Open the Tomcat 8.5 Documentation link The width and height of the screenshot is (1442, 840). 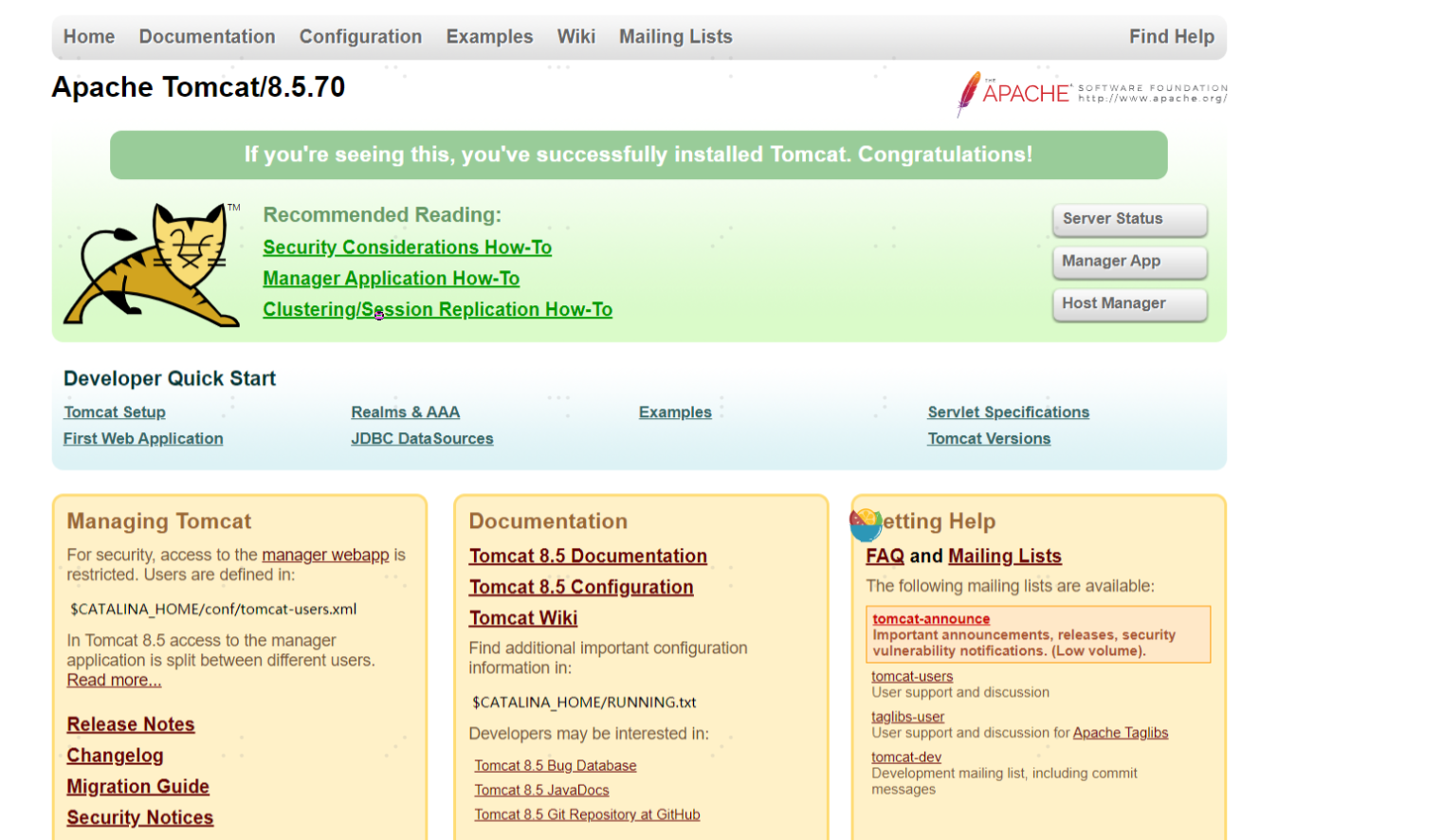[x=588, y=557]
